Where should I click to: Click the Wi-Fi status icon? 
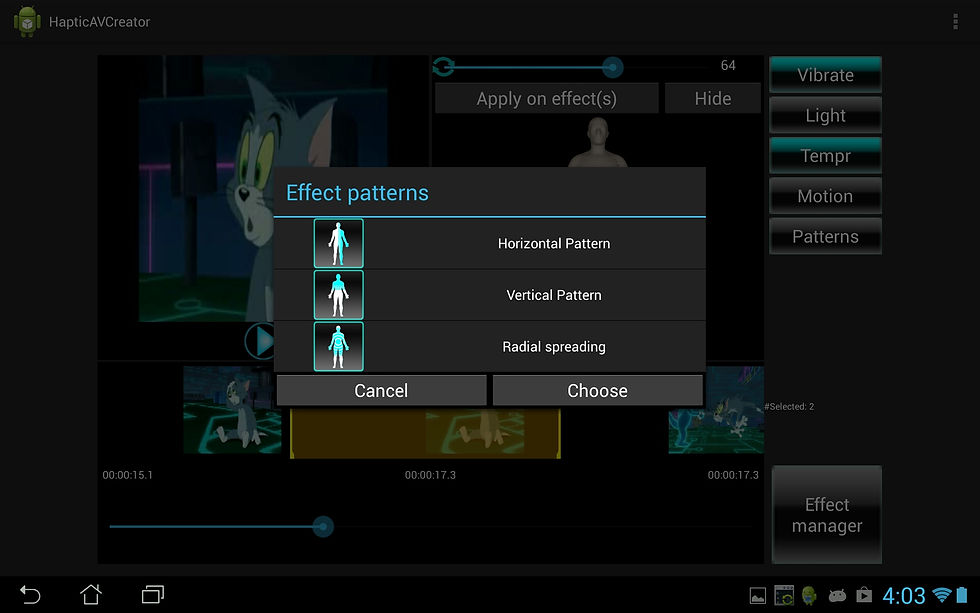(941, 595)
